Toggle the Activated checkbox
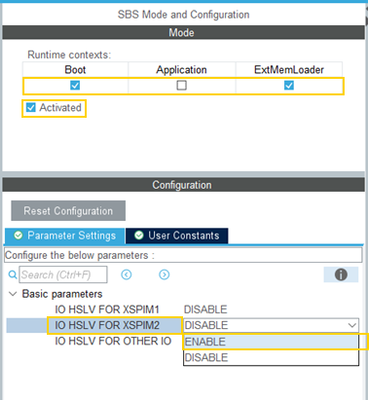 (x=31, y=107)
